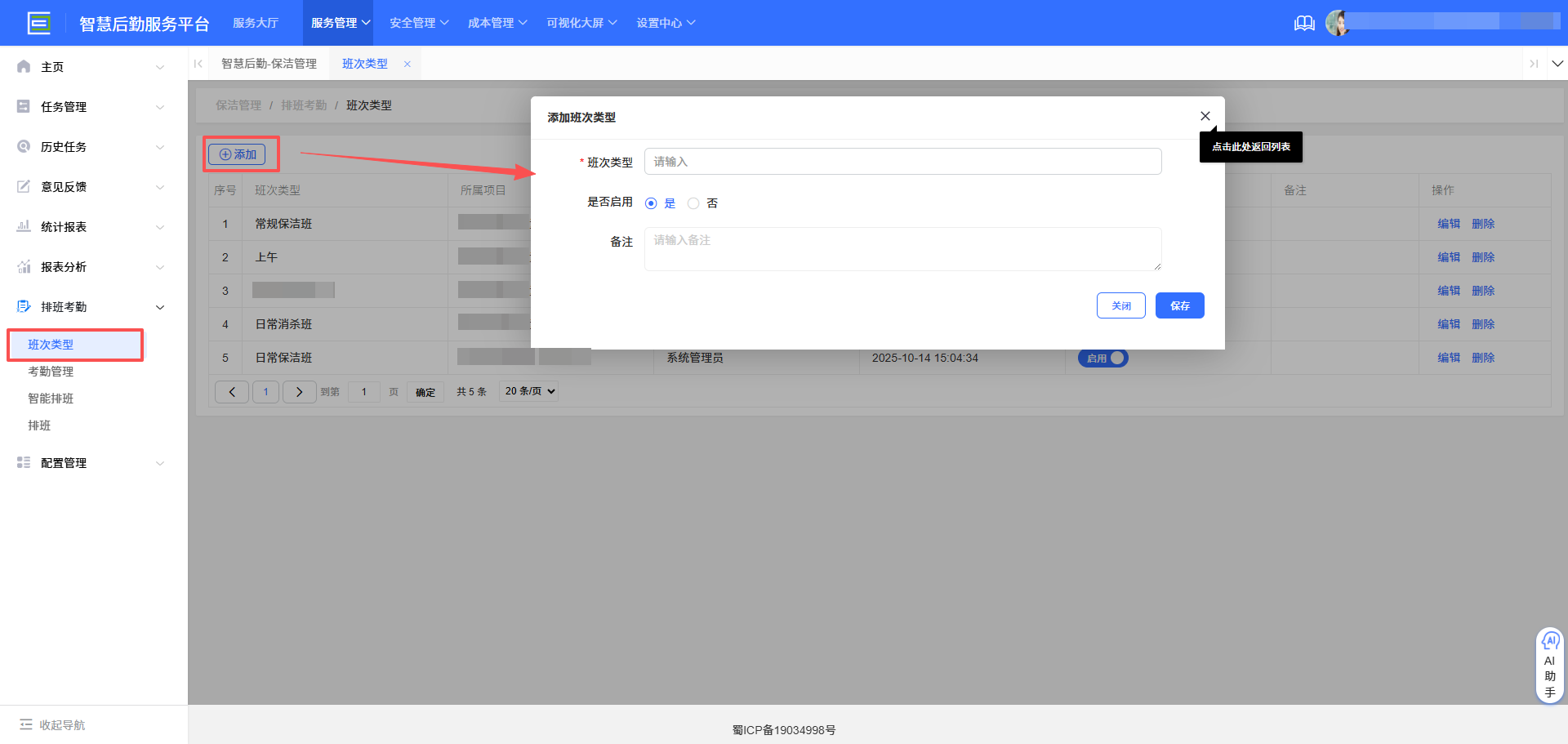Select the 任务管理 sidebar icon

[x=23, y=106]
